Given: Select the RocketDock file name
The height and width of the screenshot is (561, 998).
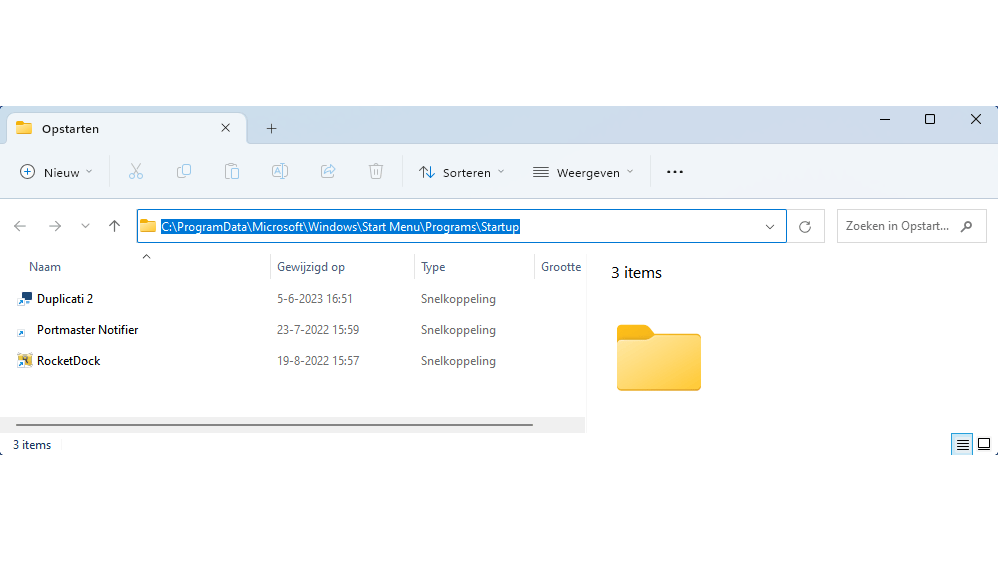Looking at the screenshot, I should [x=68, y=361].
